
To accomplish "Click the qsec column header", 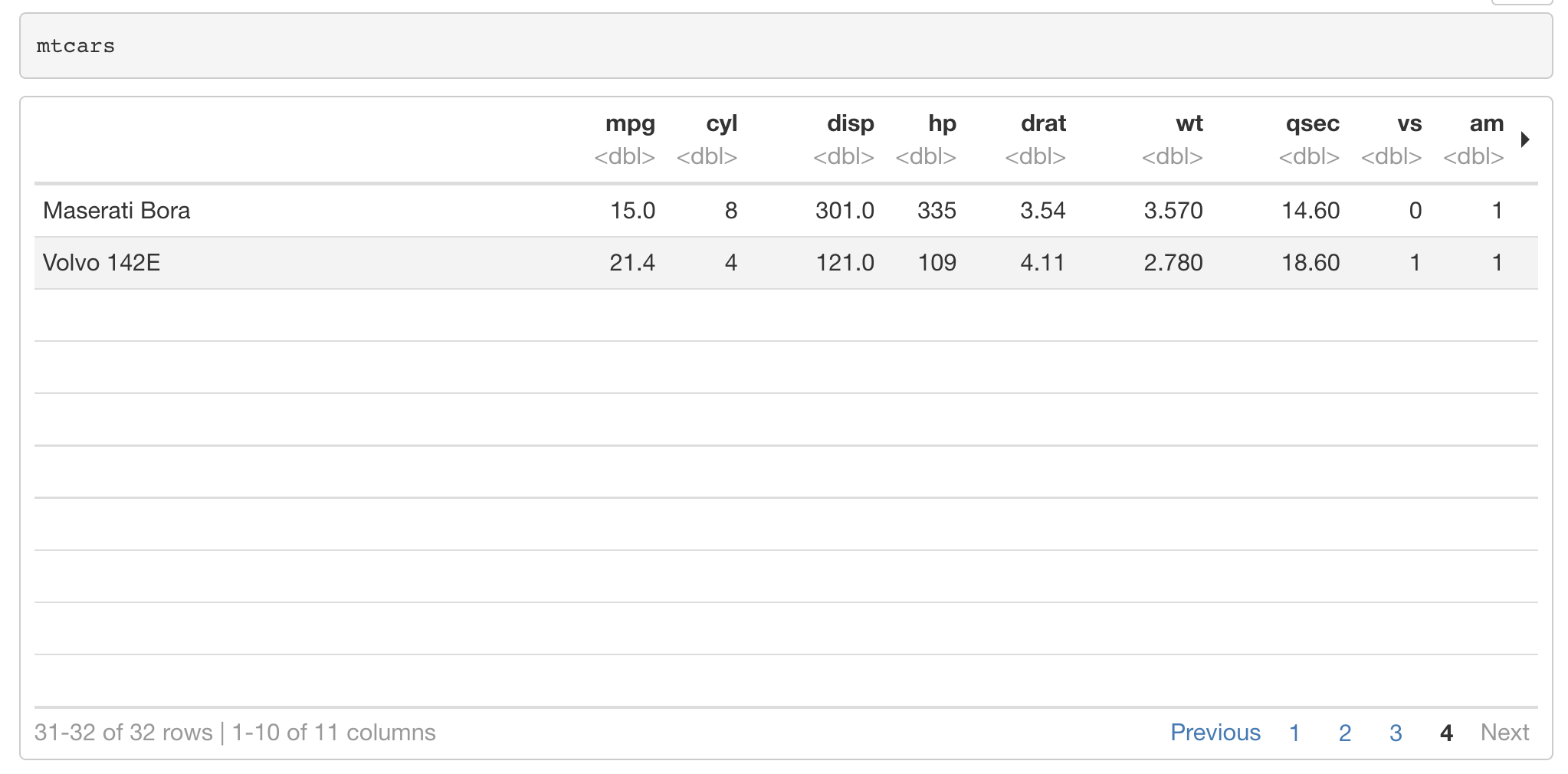I will pos(1313,123).
